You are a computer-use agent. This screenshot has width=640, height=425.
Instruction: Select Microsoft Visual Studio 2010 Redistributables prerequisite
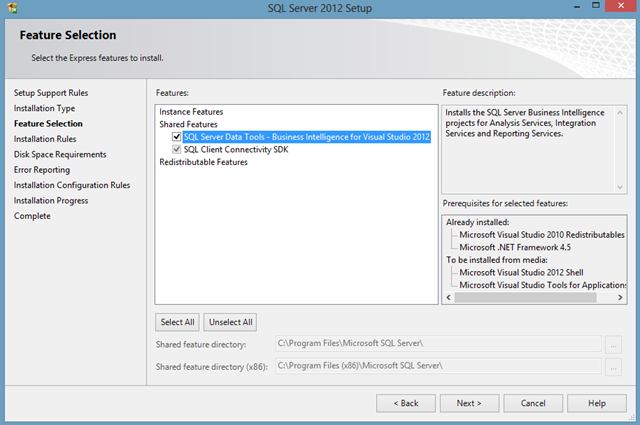542,235
